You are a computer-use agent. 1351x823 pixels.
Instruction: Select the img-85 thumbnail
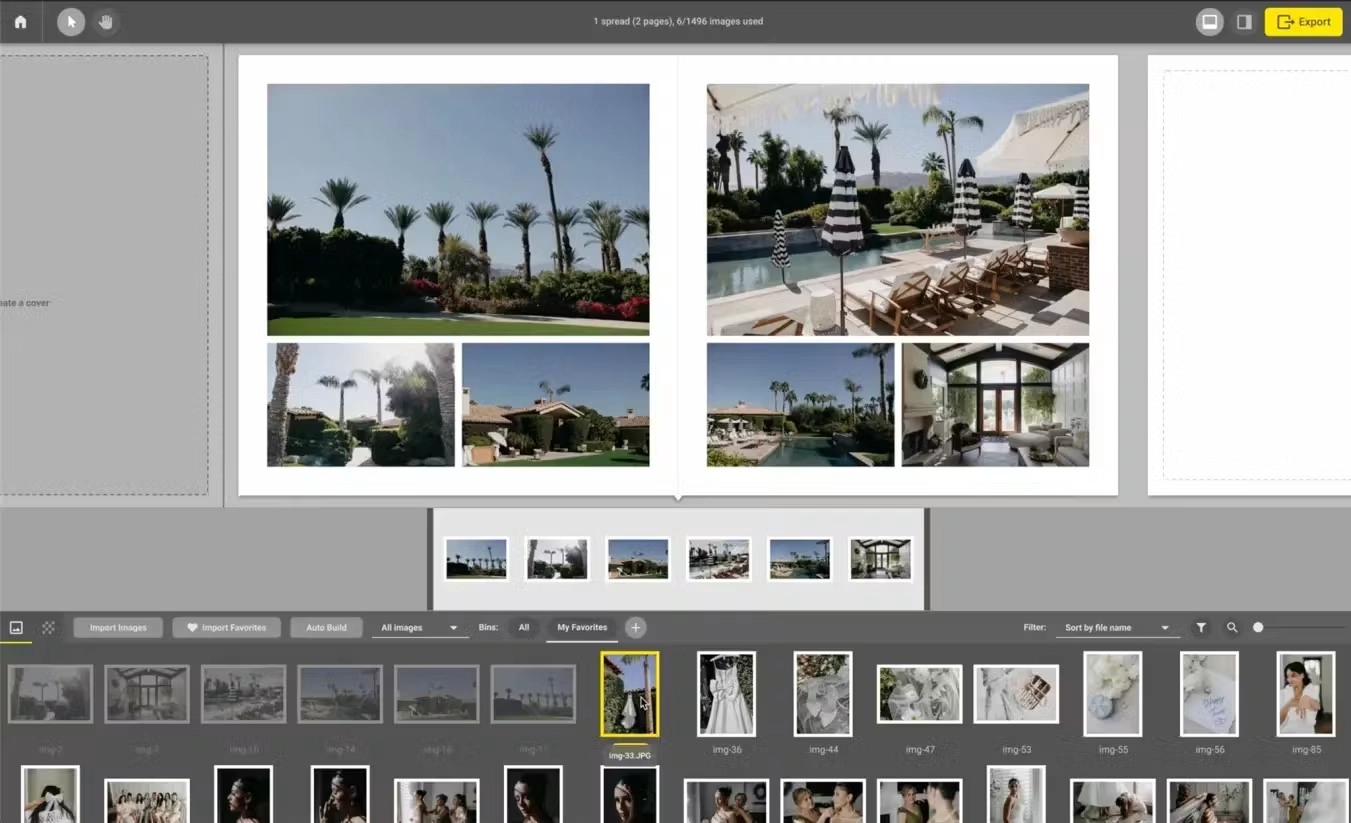click(1306, 694)
